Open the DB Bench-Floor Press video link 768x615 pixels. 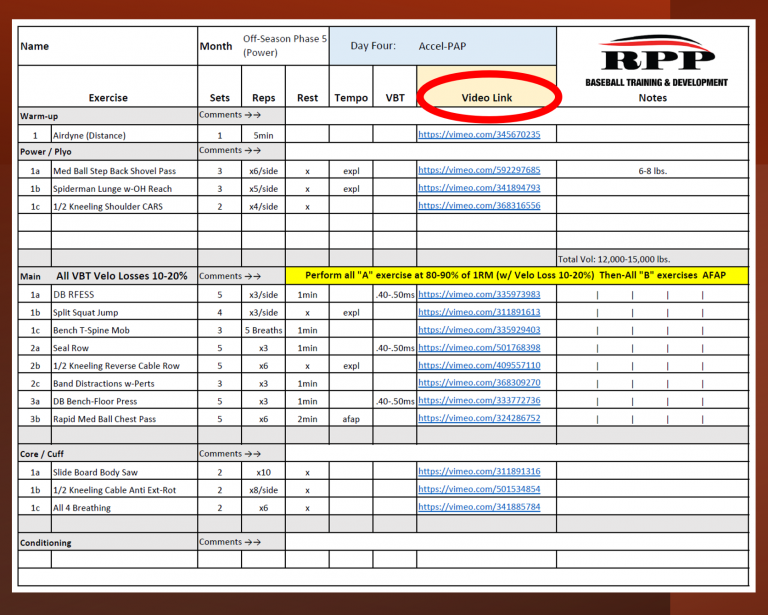(479, 401)
